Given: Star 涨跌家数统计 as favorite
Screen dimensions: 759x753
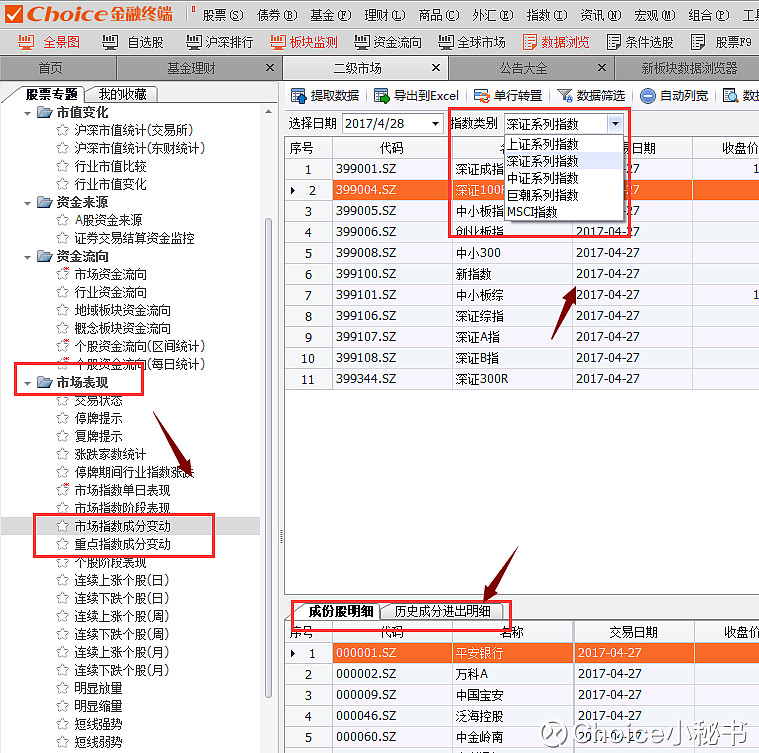Looking at the screenshot, I should [62, 454].
